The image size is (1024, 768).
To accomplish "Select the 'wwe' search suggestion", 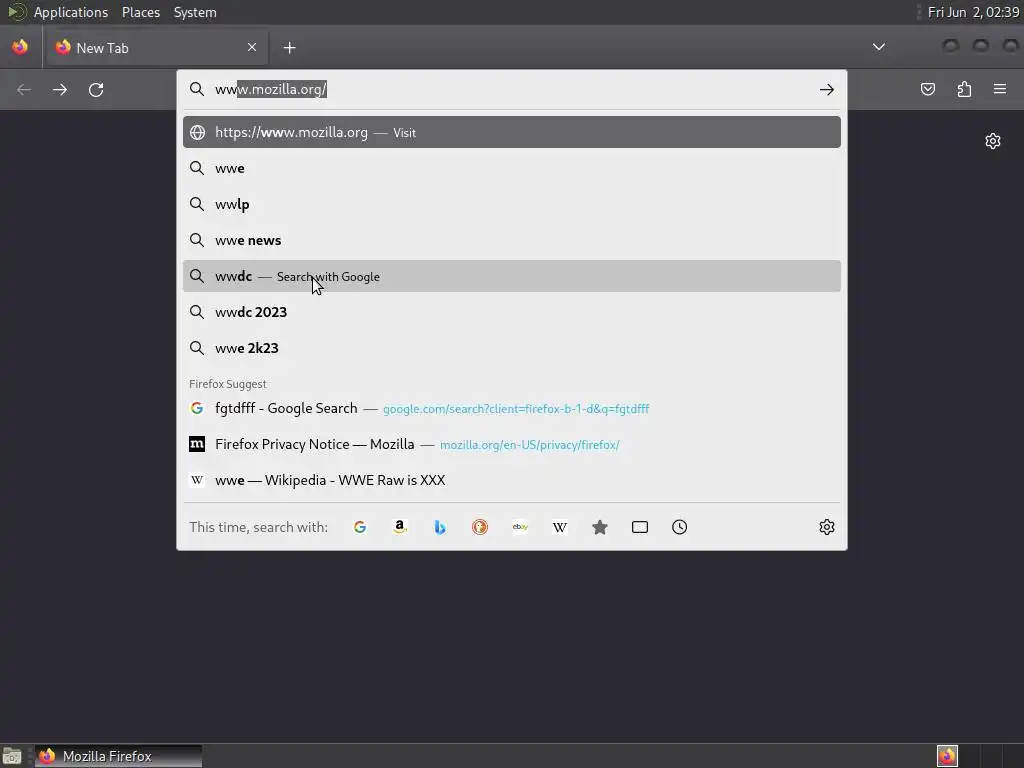I will click(511, 168).
